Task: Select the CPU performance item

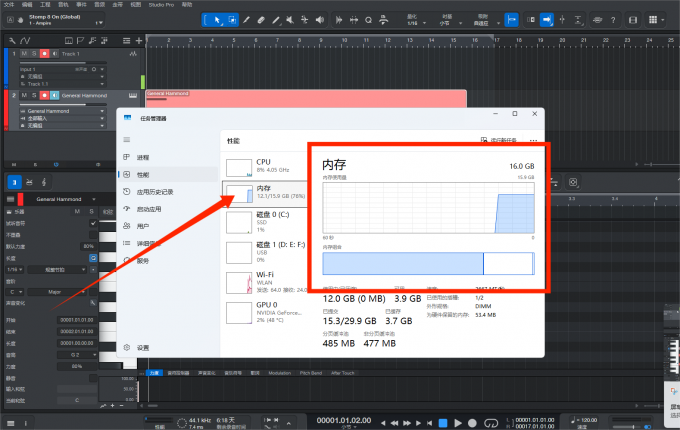Action: pyautogui.click(x=265, y=167)
